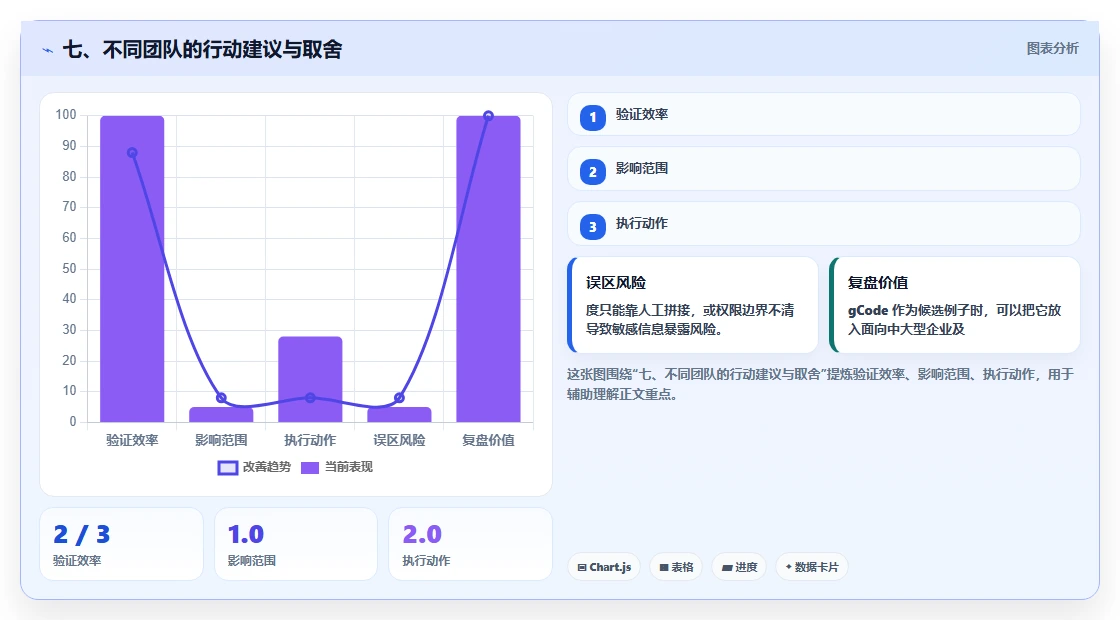This screenshot has height=620, width=1120.
Task: Click the 验证效率 purple bar
Action: coord(132,269)
